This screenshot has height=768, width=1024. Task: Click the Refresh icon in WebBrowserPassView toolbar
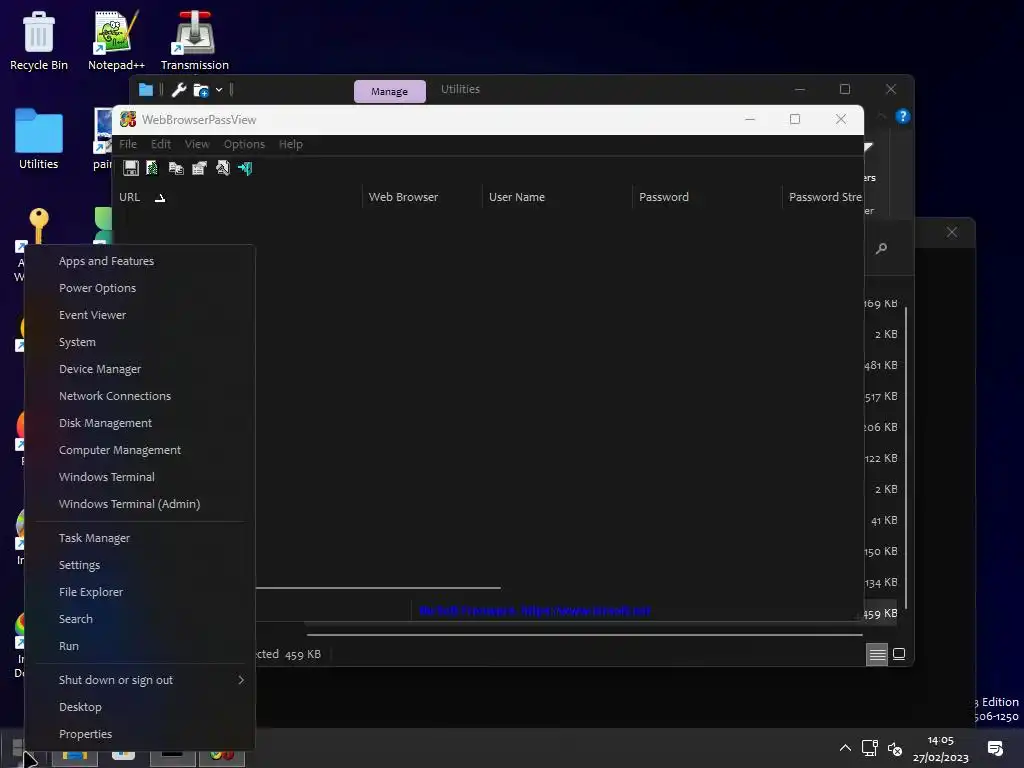pyautogui.click(x=152, y=168)
